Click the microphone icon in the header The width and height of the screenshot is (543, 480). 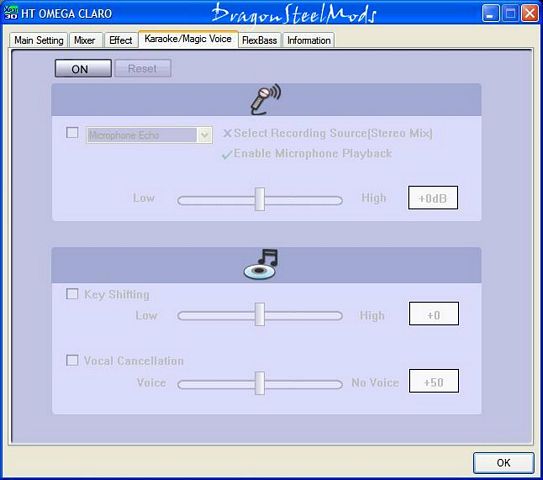click(266, 99)
